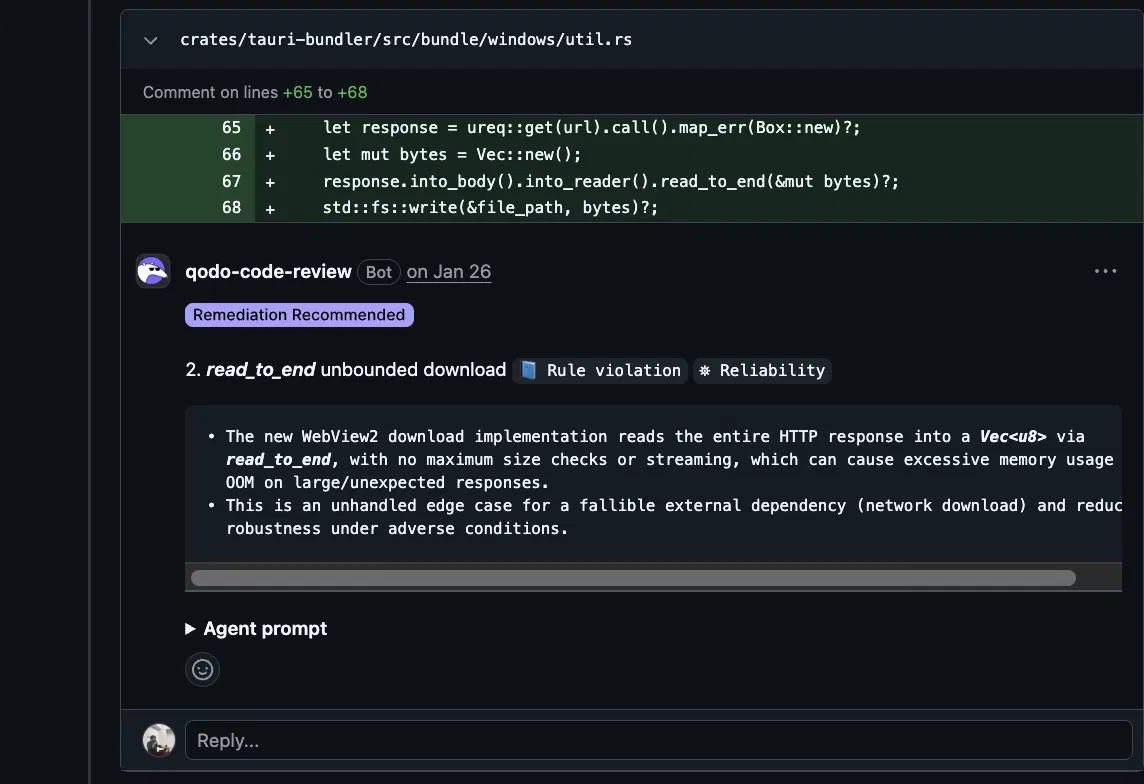Click your user avatar beside Reply
Image resolution: width=1144 pixels, height=784 pixels.
click(159, 740)
